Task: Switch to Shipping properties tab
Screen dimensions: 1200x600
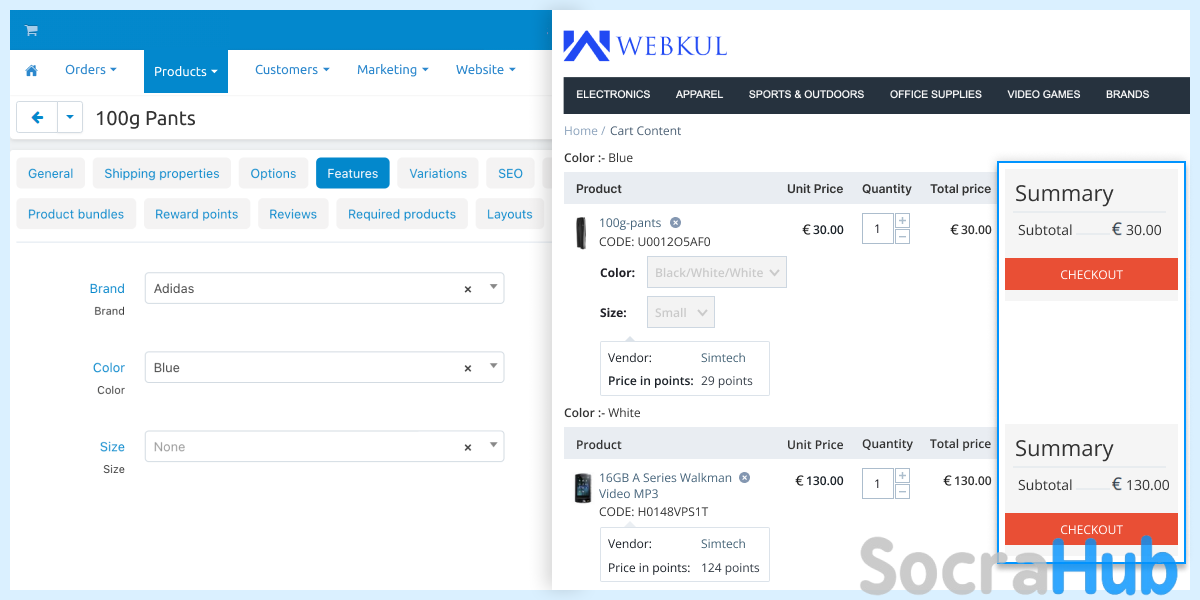Action: (162, 173)
